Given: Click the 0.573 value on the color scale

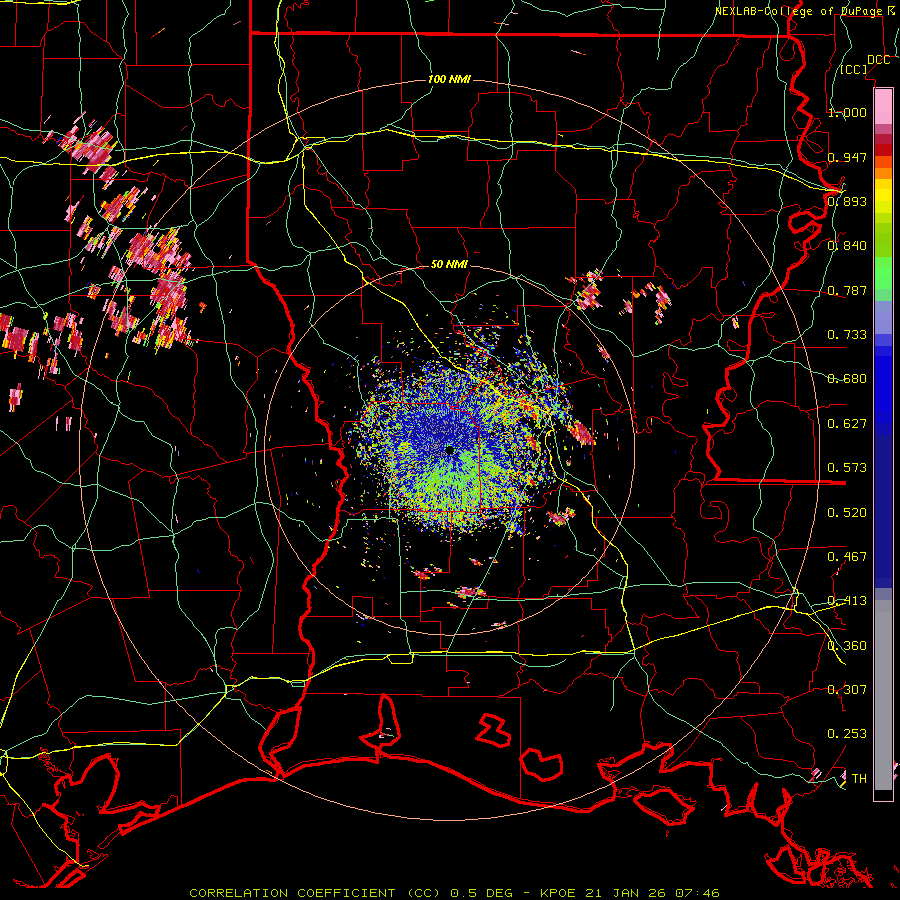Looking at the screenshot, I should click(x=847, y=467).
